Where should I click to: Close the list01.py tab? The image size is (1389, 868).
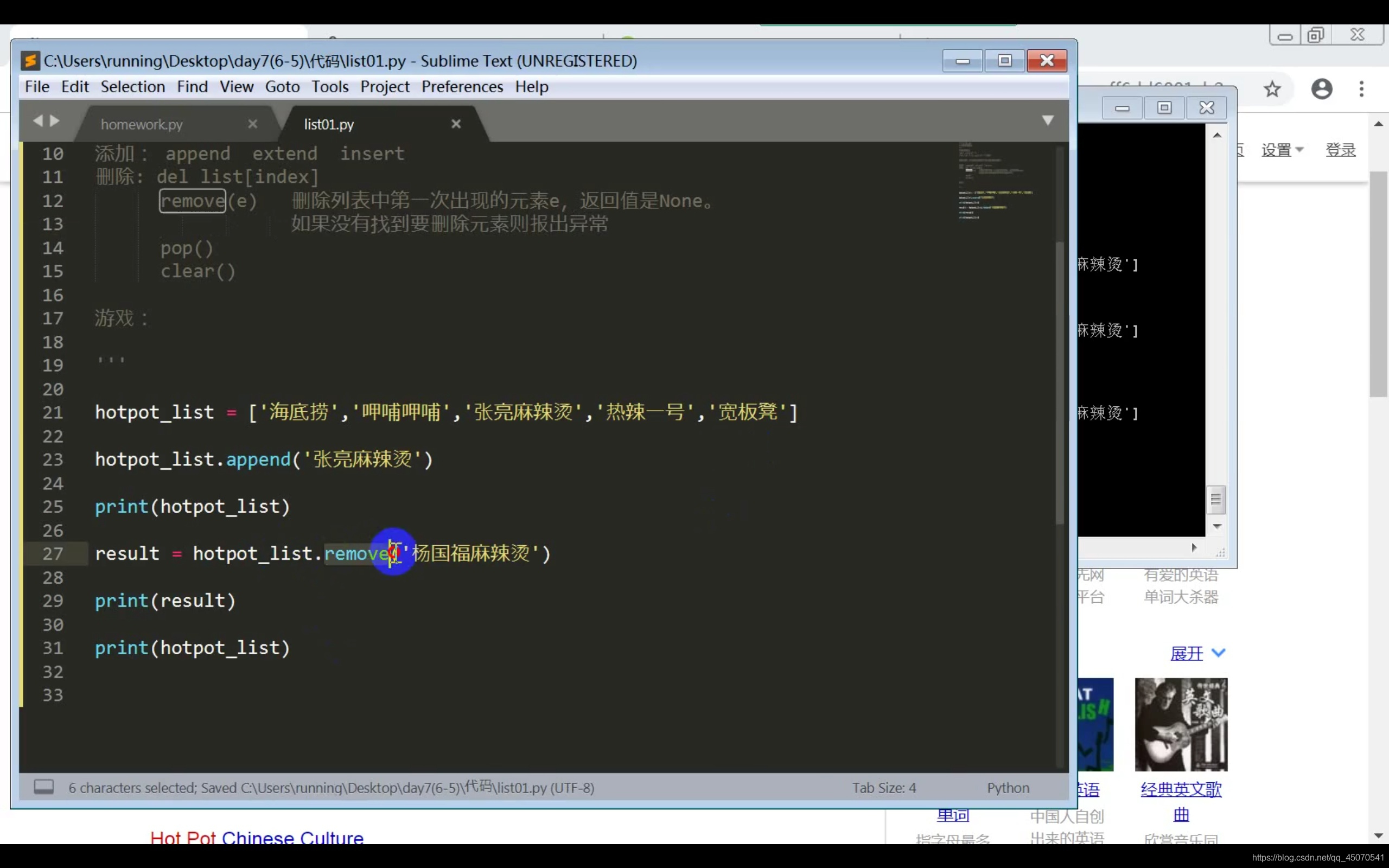coord(456,124)
